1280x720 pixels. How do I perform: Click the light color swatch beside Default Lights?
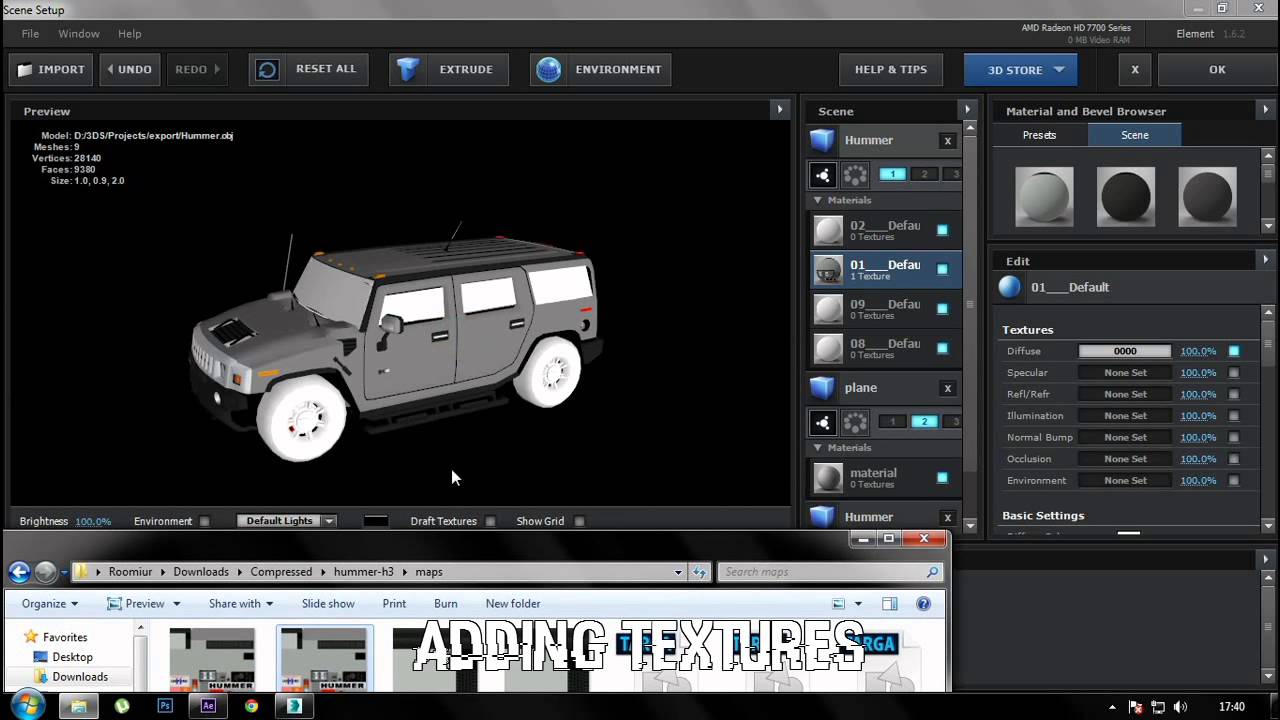pos(376,521)
